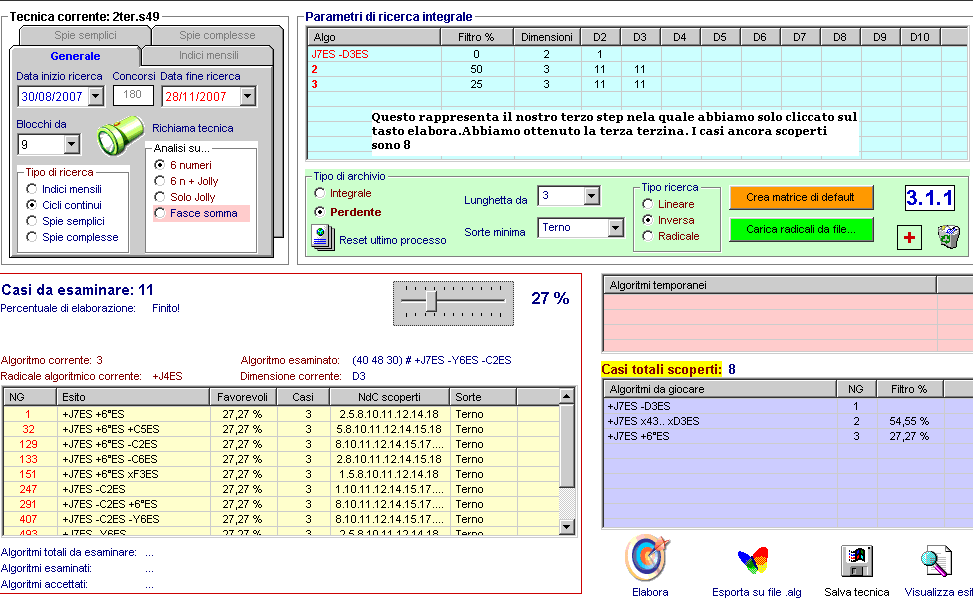Click the Richiama tecnica label

coord(192,128)
